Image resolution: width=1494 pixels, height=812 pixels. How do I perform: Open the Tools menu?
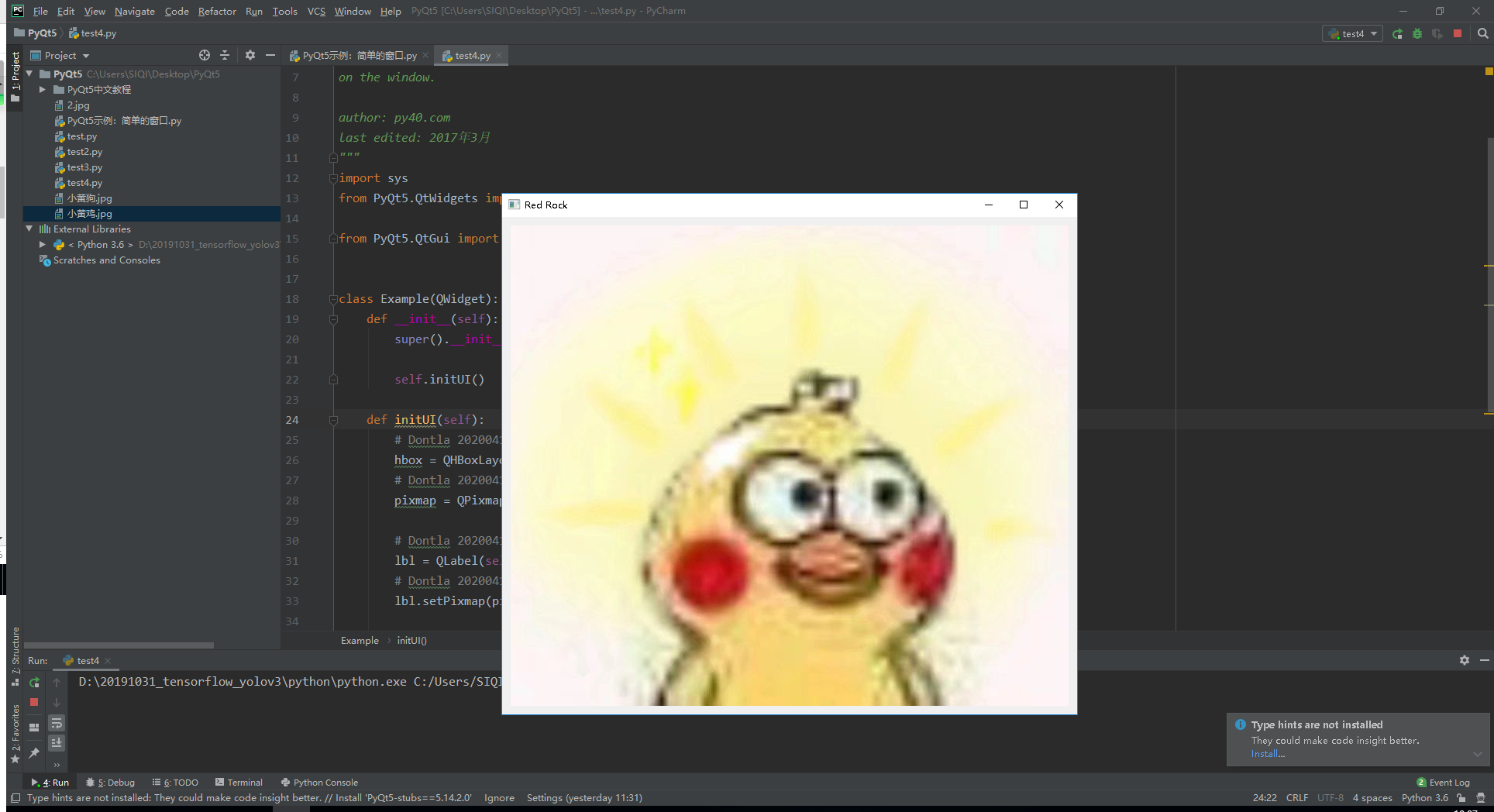point(284,11)
